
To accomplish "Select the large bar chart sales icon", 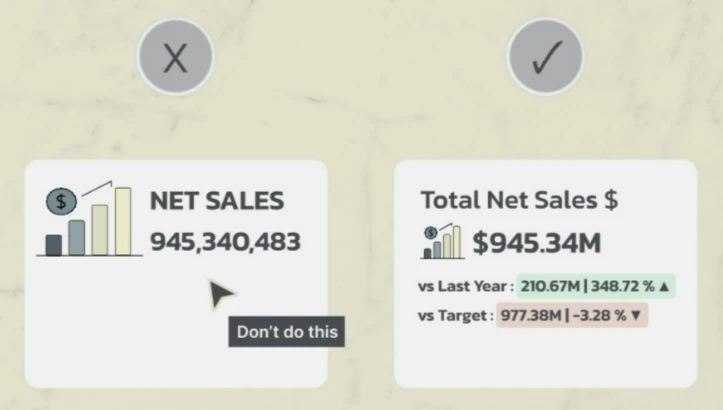I will pyautogui.click(x=89, y=219).
